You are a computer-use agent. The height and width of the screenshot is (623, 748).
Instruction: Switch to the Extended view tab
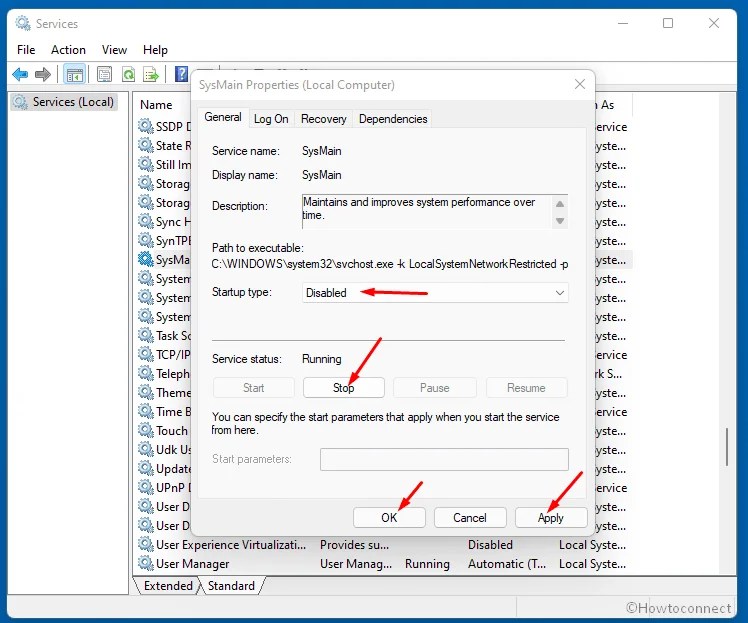click(168, 585)
